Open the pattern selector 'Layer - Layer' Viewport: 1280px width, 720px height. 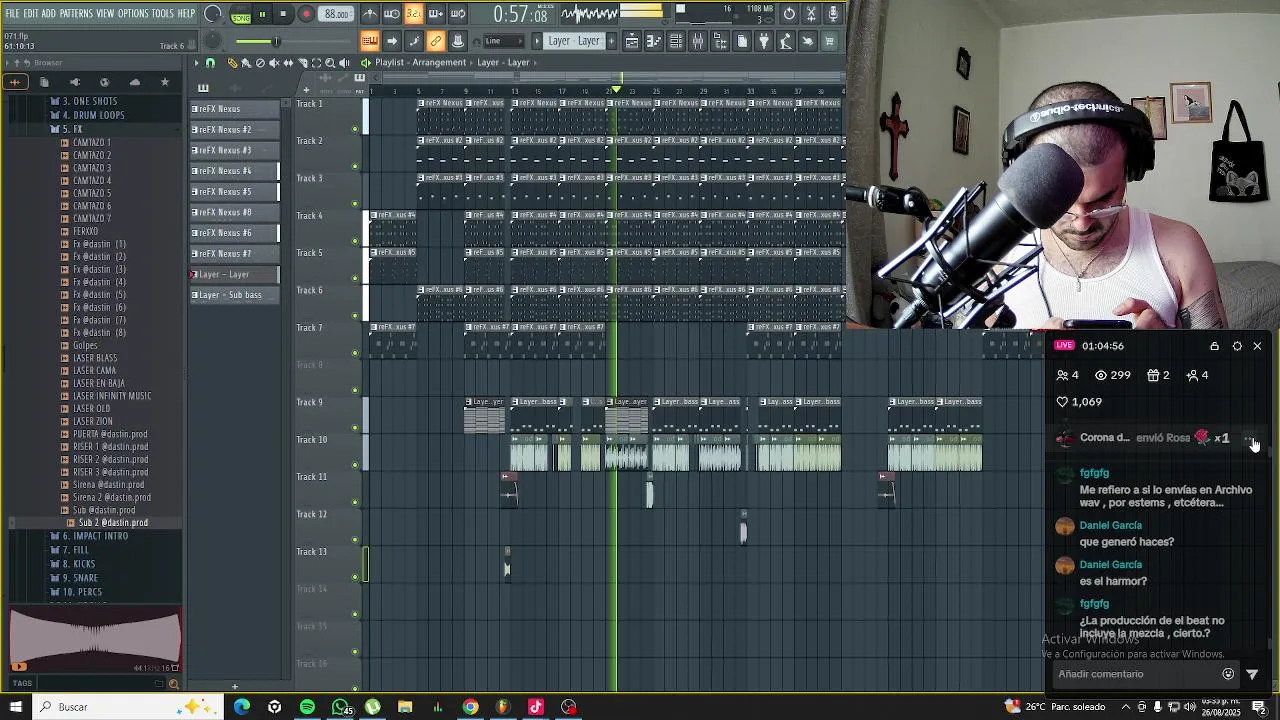coord(573,41)
